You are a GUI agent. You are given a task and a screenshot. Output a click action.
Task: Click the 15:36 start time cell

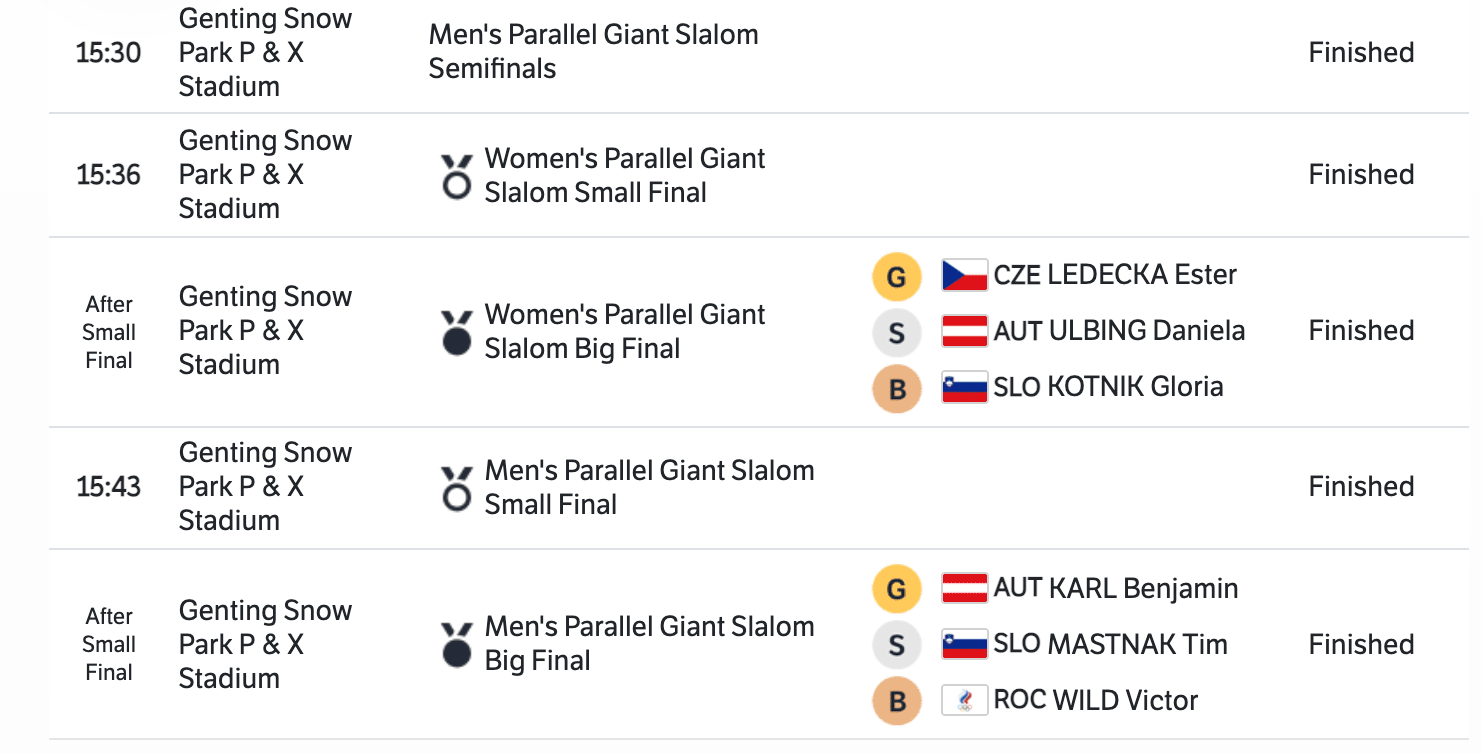click(108, 175)
